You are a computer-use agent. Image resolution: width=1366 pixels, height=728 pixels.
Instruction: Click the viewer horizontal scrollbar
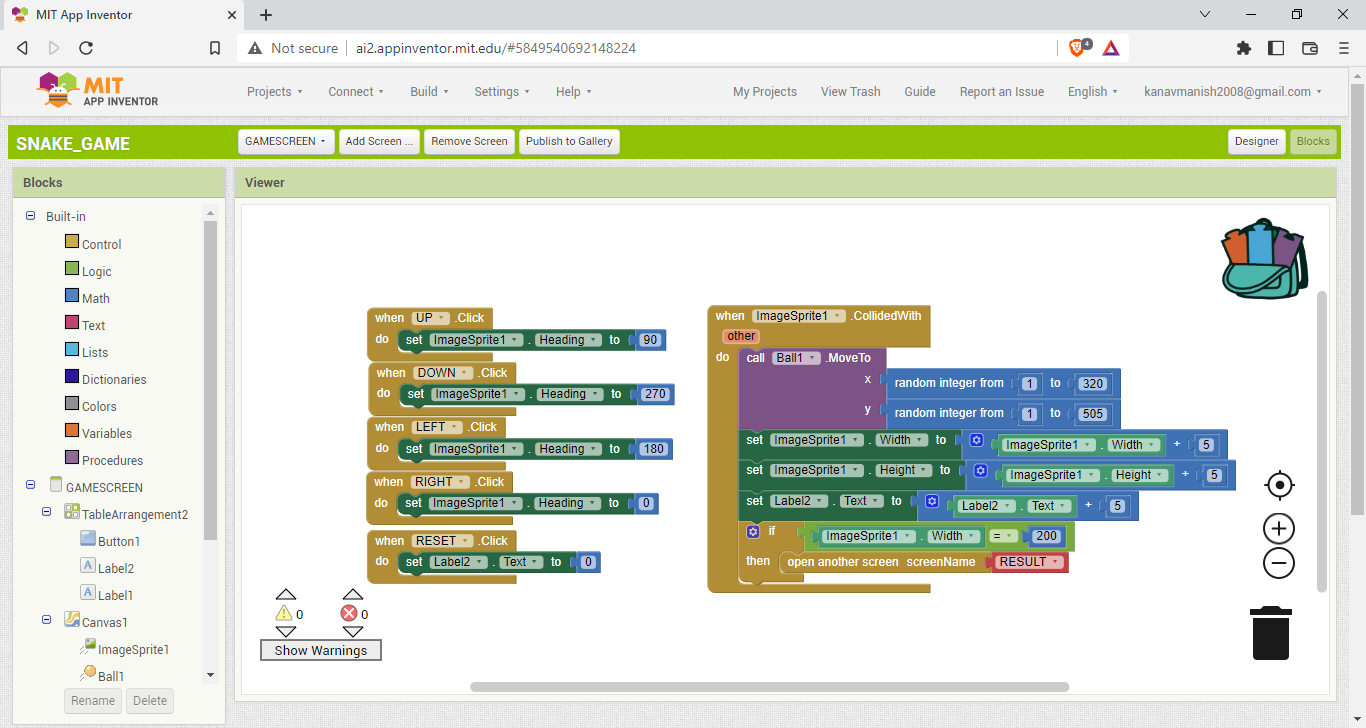click(x=769, y=687)
